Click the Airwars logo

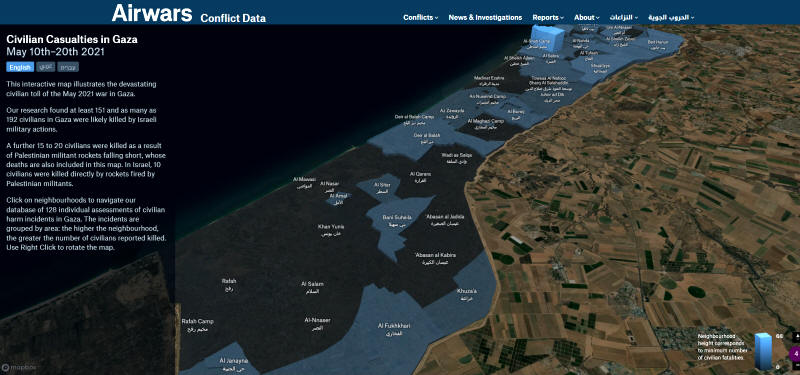tap(152, 13)
